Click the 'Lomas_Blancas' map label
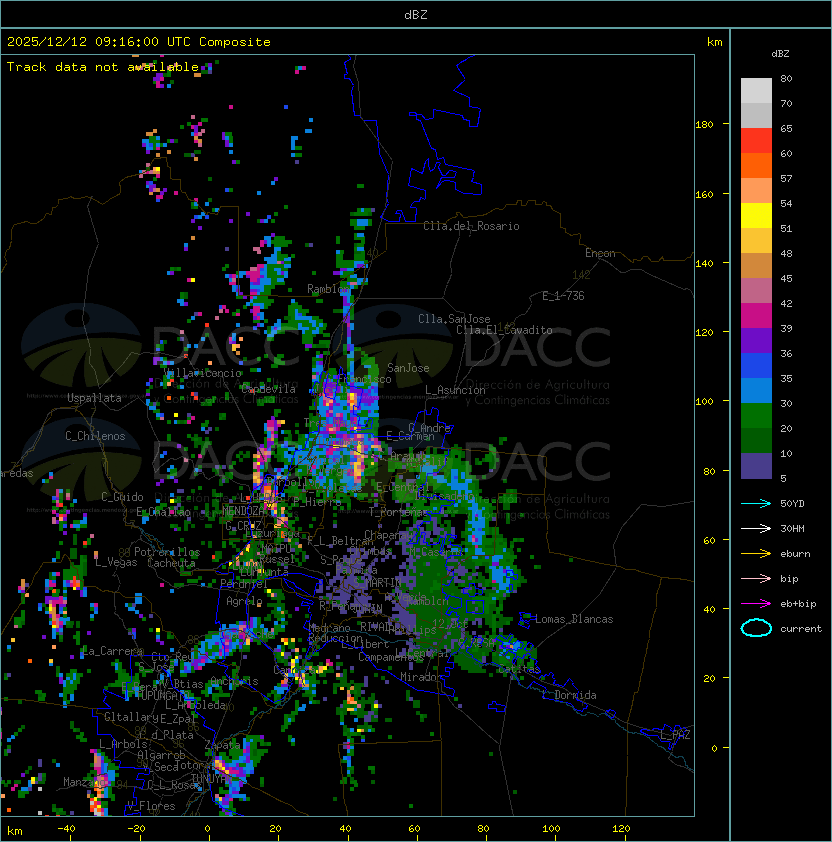832x842 pixels. click(574, 619)
